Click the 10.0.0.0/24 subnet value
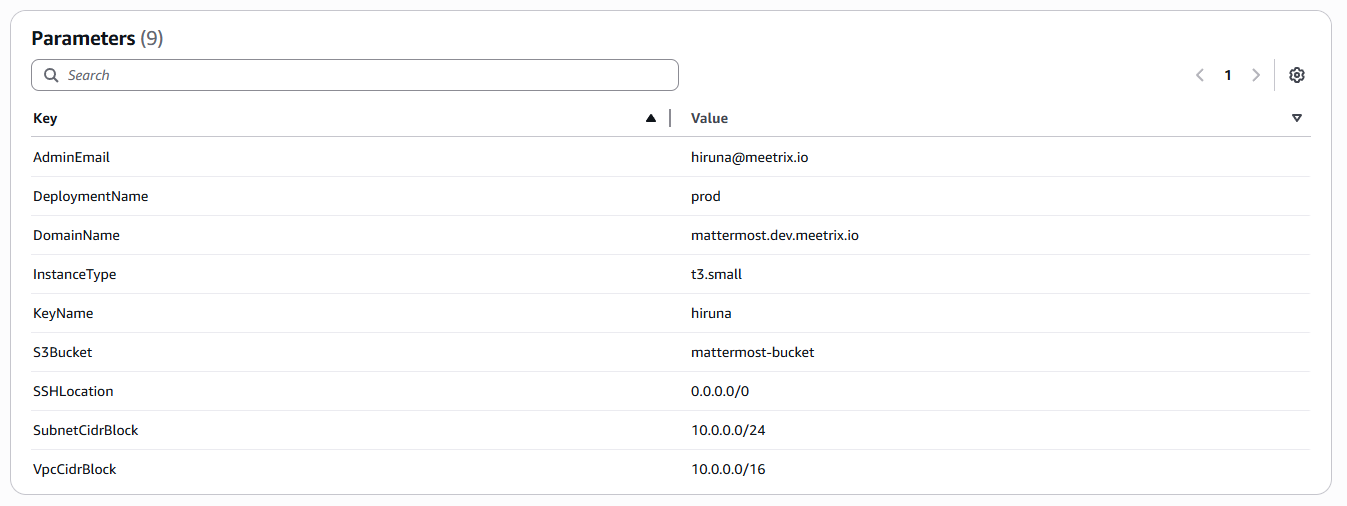Screen dimensions: 1347x506 [727, 430]
